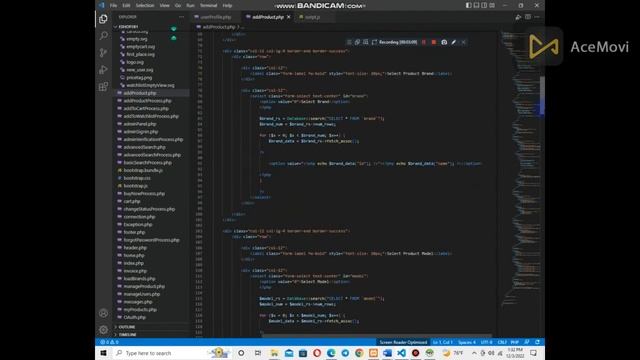The height and width of the screenshot is (360, 640).
Task: Open the Run menu
Action: coord(190,6)
